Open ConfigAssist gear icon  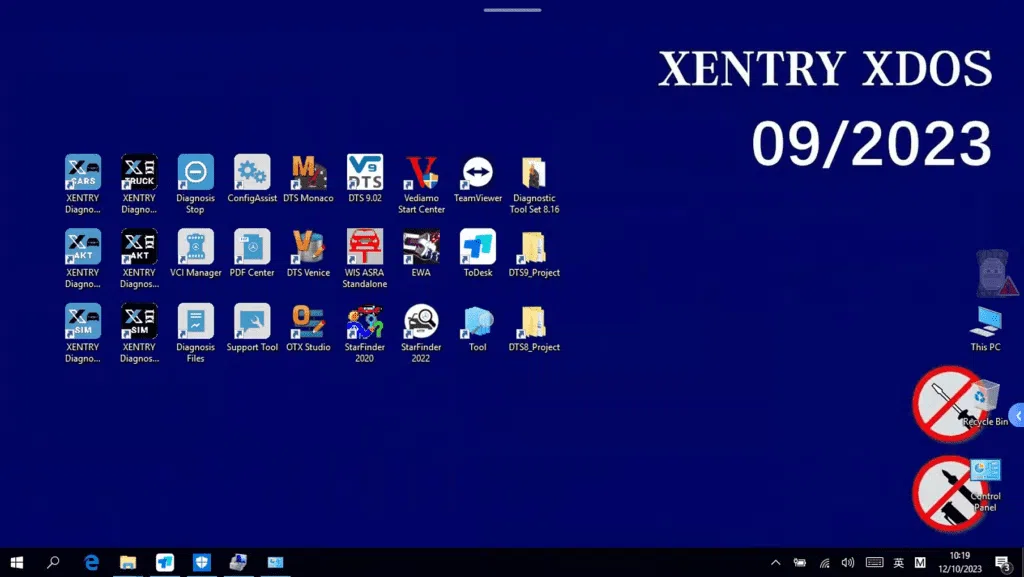pos(252,173)
